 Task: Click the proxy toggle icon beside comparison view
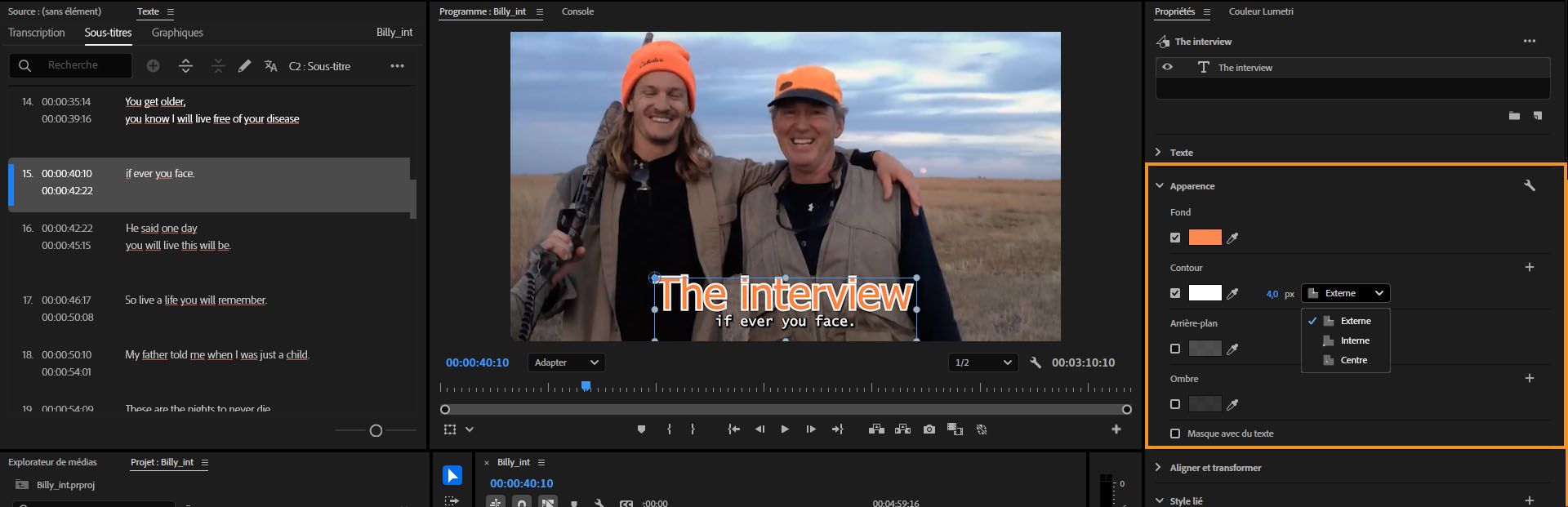pos(982,429)
